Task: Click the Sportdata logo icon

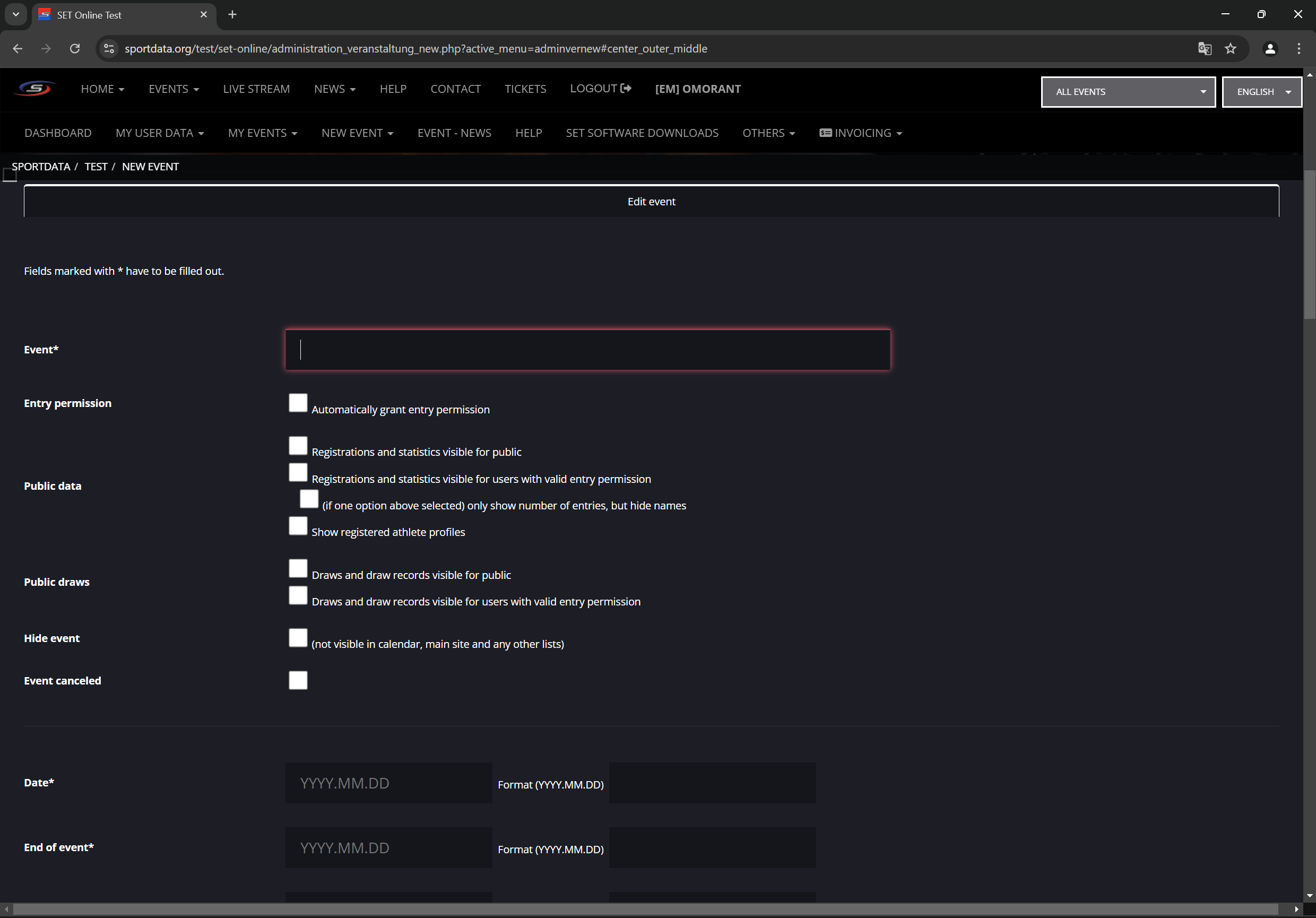Action: click(x=36, y=89)
